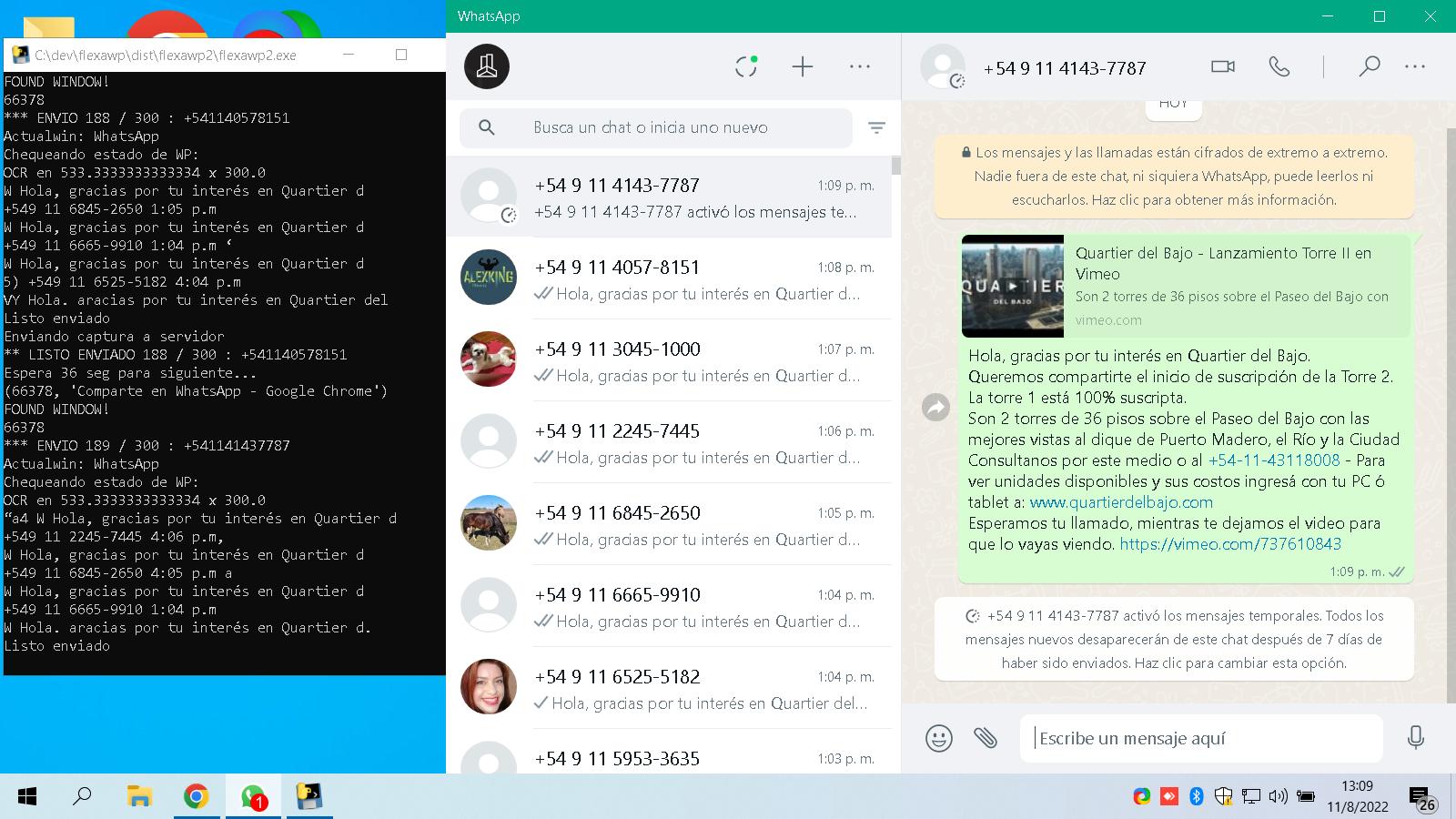Open chat with +54 9 11 2245-7445
Viewport: 1456px width, 819px height.
coord(669,442)
